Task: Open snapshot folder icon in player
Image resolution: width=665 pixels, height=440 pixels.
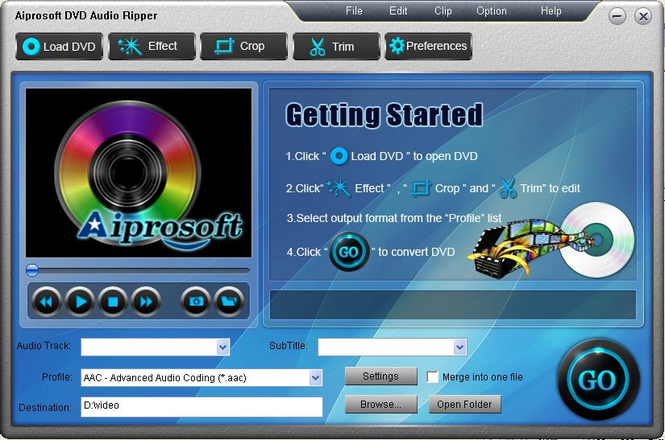Action: [x=229, y=302]
